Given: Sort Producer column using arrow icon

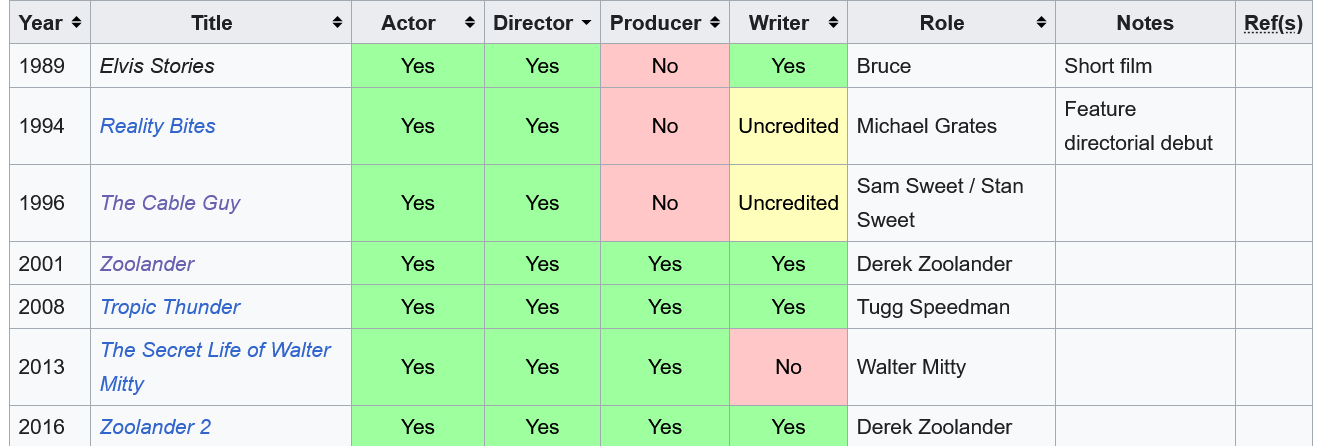Looking at the screenshot, I should pyautogui.click(x=714, y=23).
